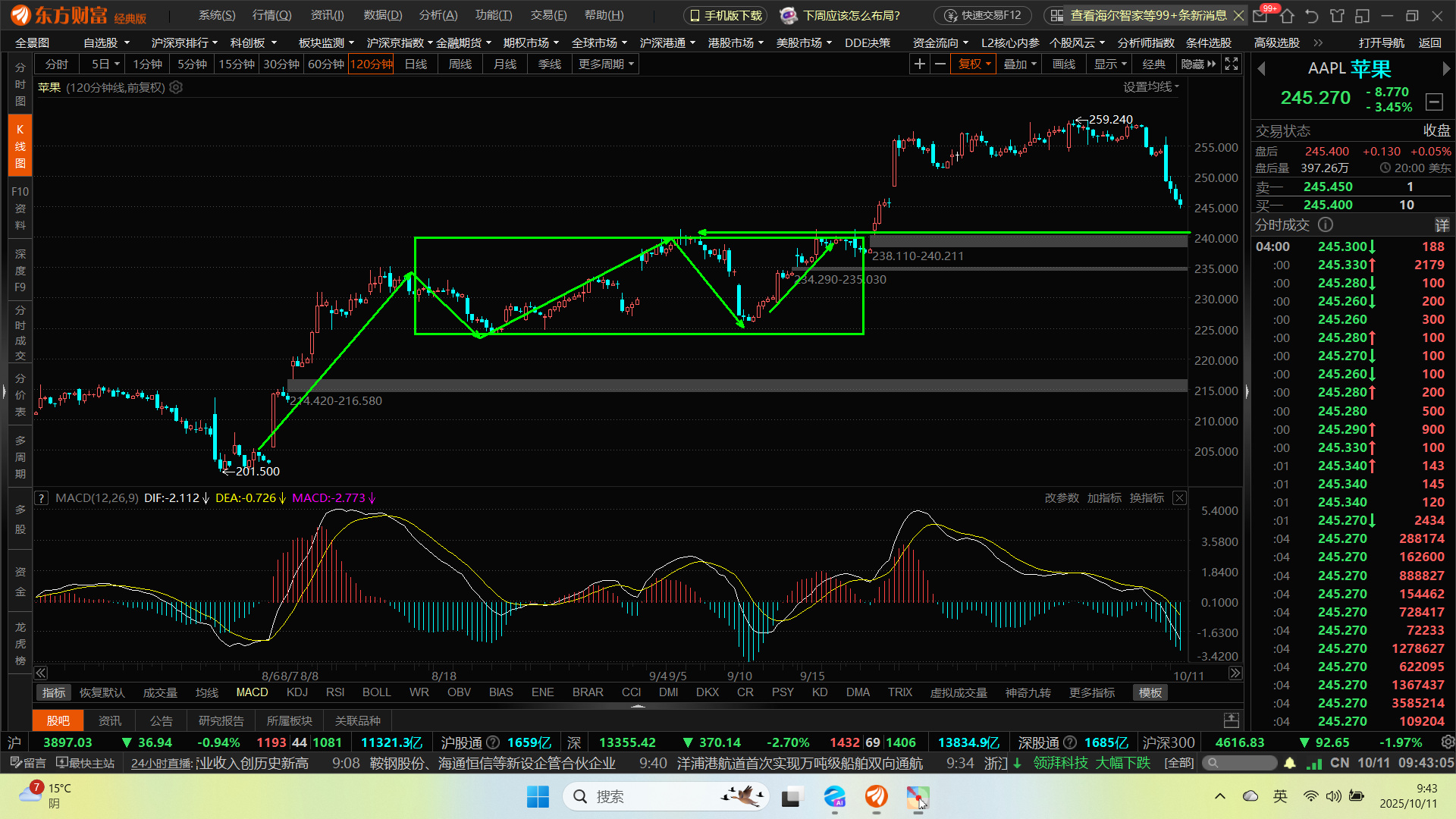
Task: Select the KDJ indicator tab
Action: click(x=297, y=692)
